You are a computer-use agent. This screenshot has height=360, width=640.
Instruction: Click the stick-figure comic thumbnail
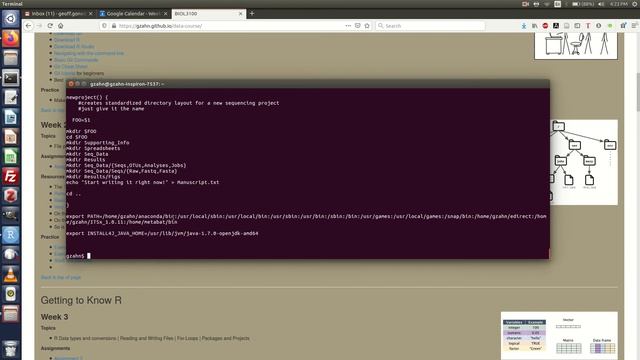576,46
